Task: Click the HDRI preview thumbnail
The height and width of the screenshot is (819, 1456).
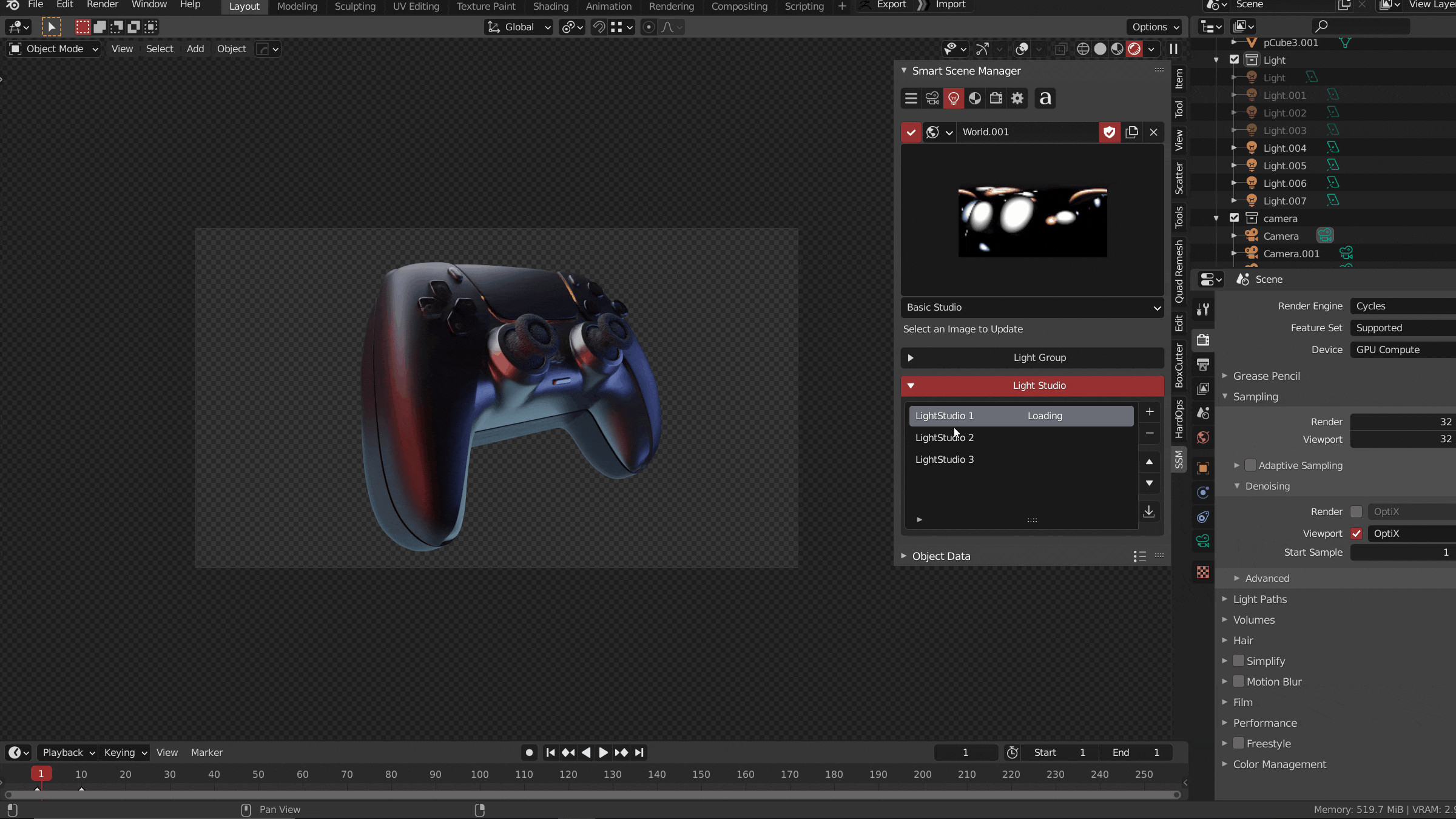Action: pyautogui.click(x=1032, y=222)
